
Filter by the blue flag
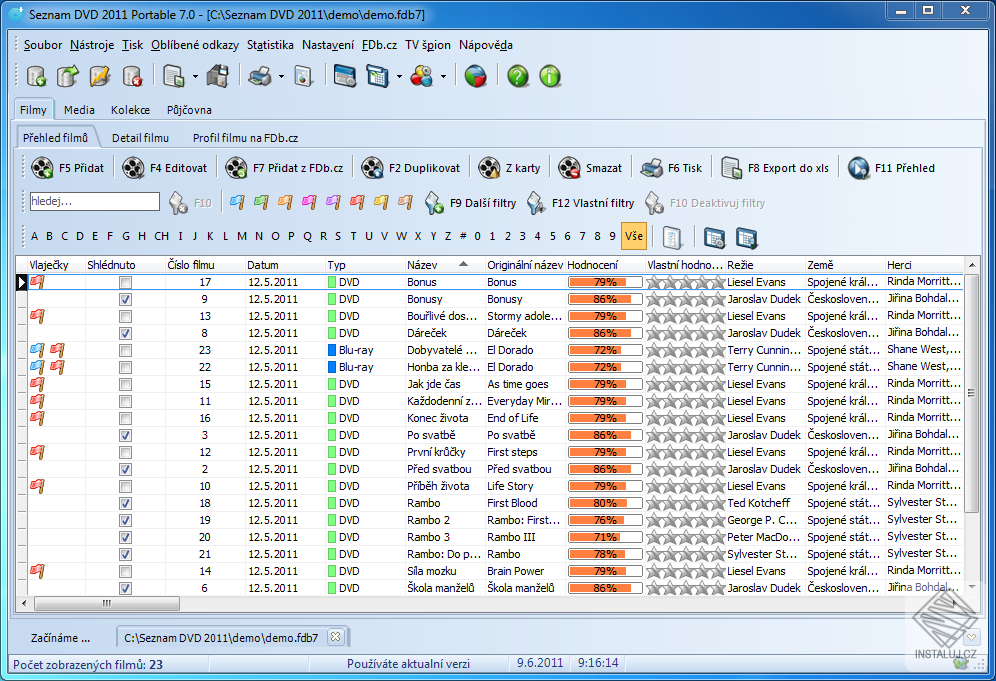237,203
